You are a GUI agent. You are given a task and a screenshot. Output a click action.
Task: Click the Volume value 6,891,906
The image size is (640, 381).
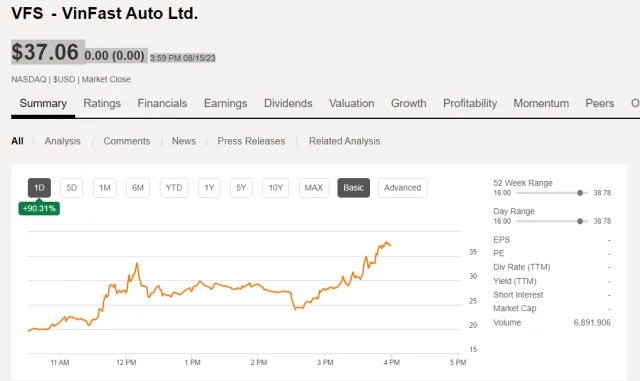point(592,323)
